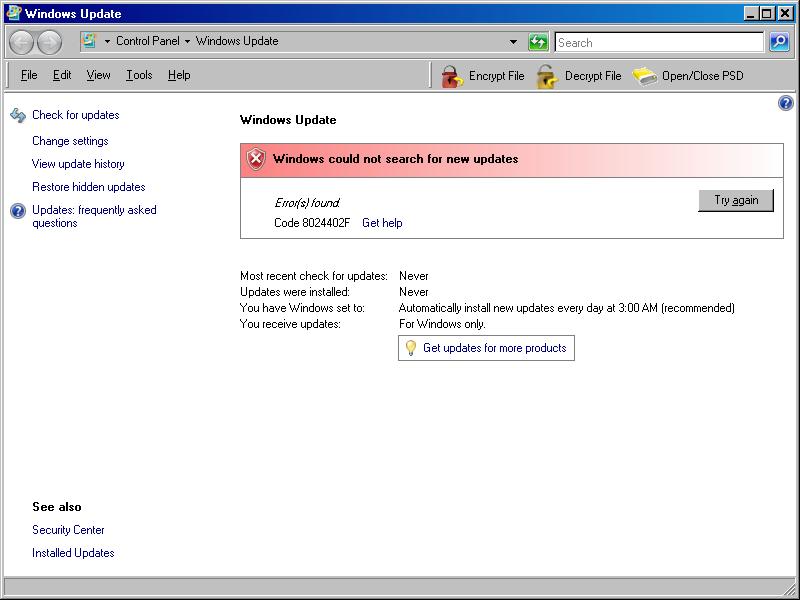The width and height of the screenshot is (800, 600).
Task: Click the search magnifier icon
Action: [779, 42]
